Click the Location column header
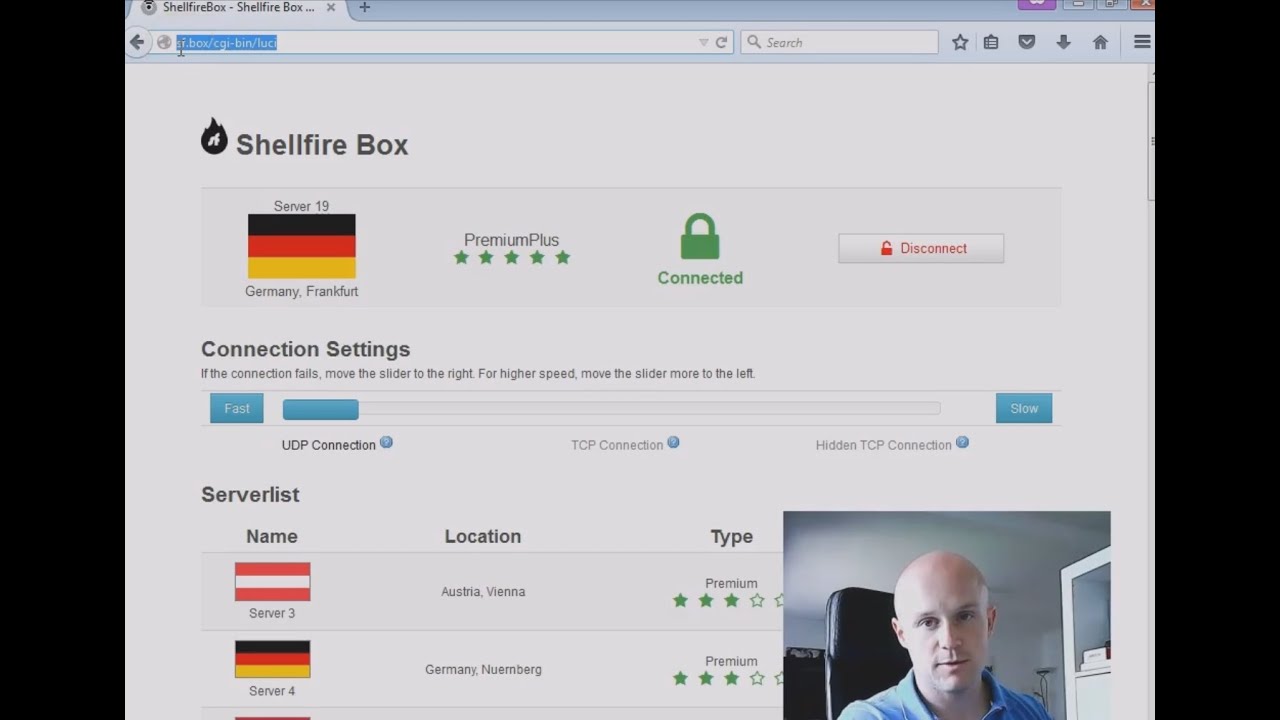 (x=483, y=537)
